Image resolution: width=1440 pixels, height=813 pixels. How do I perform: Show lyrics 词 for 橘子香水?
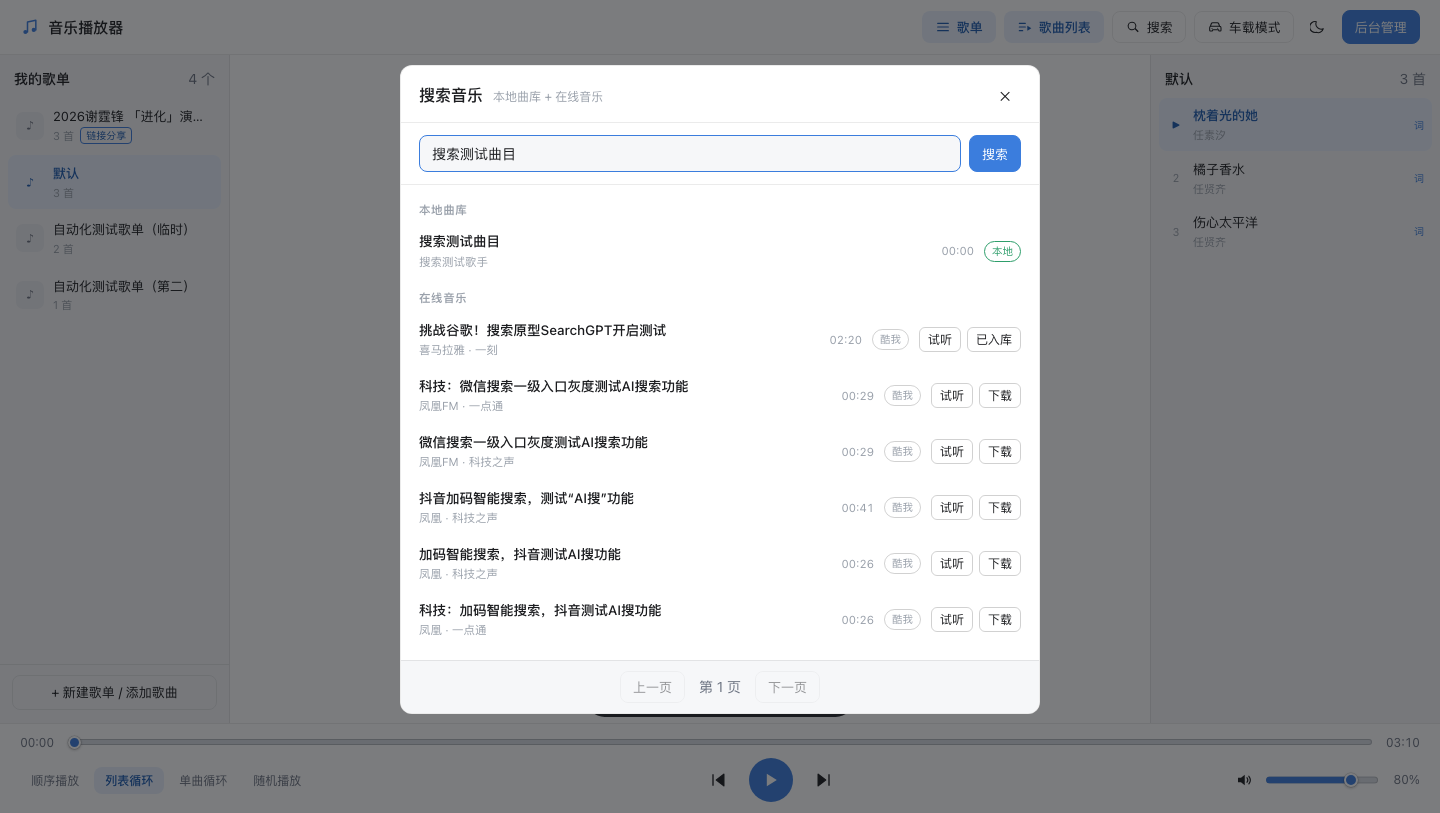1419,178
